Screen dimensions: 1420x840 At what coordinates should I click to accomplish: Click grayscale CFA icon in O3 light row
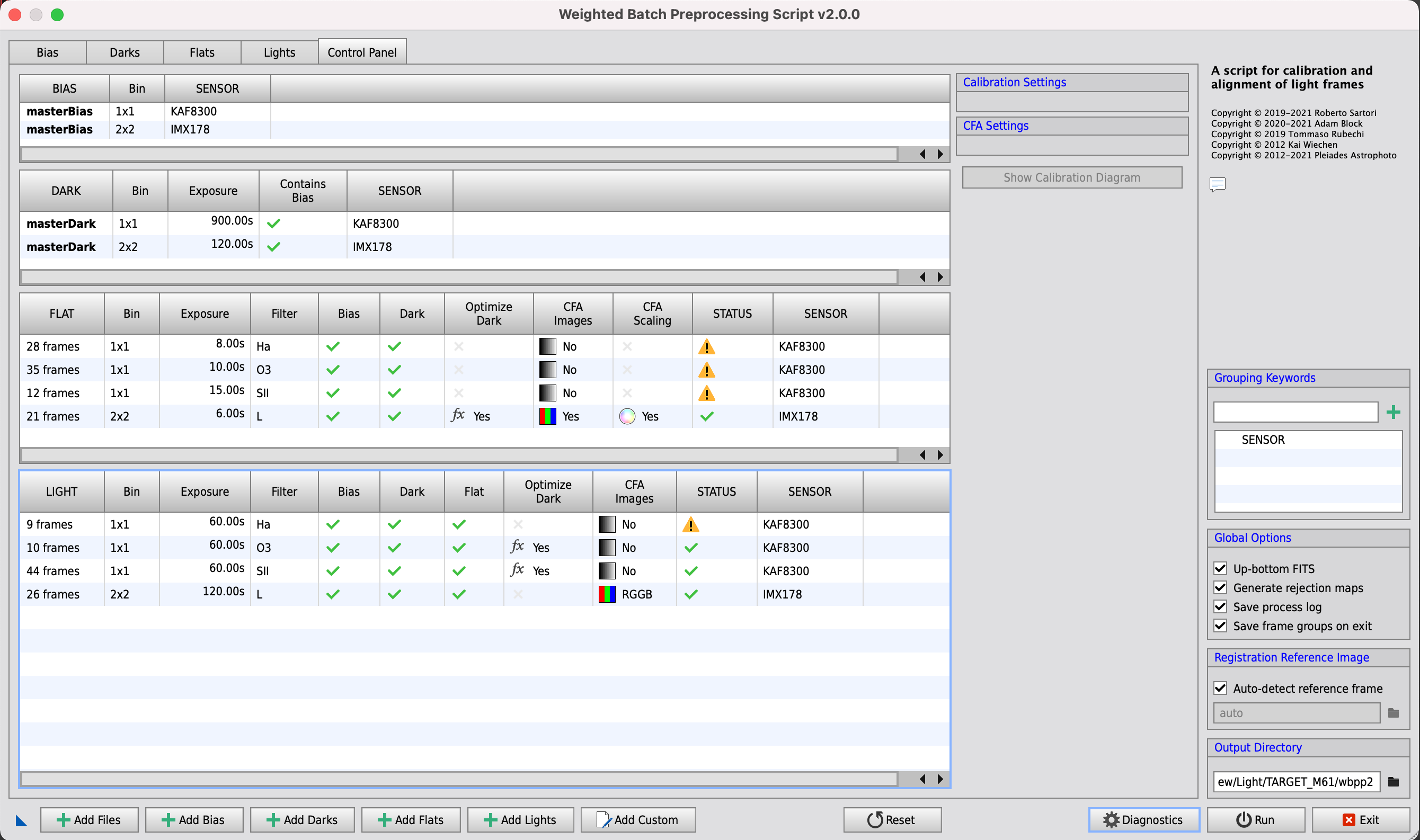pos(607,547)
